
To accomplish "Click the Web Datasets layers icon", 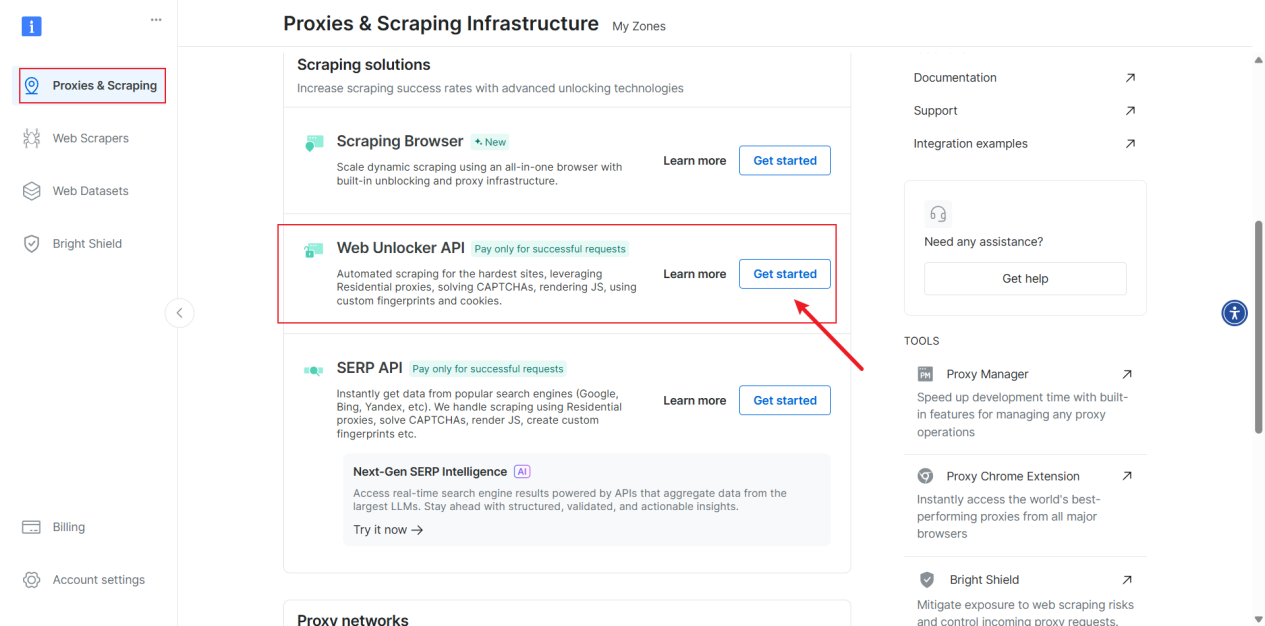I will pyautogui.click(x=32, y=191).
